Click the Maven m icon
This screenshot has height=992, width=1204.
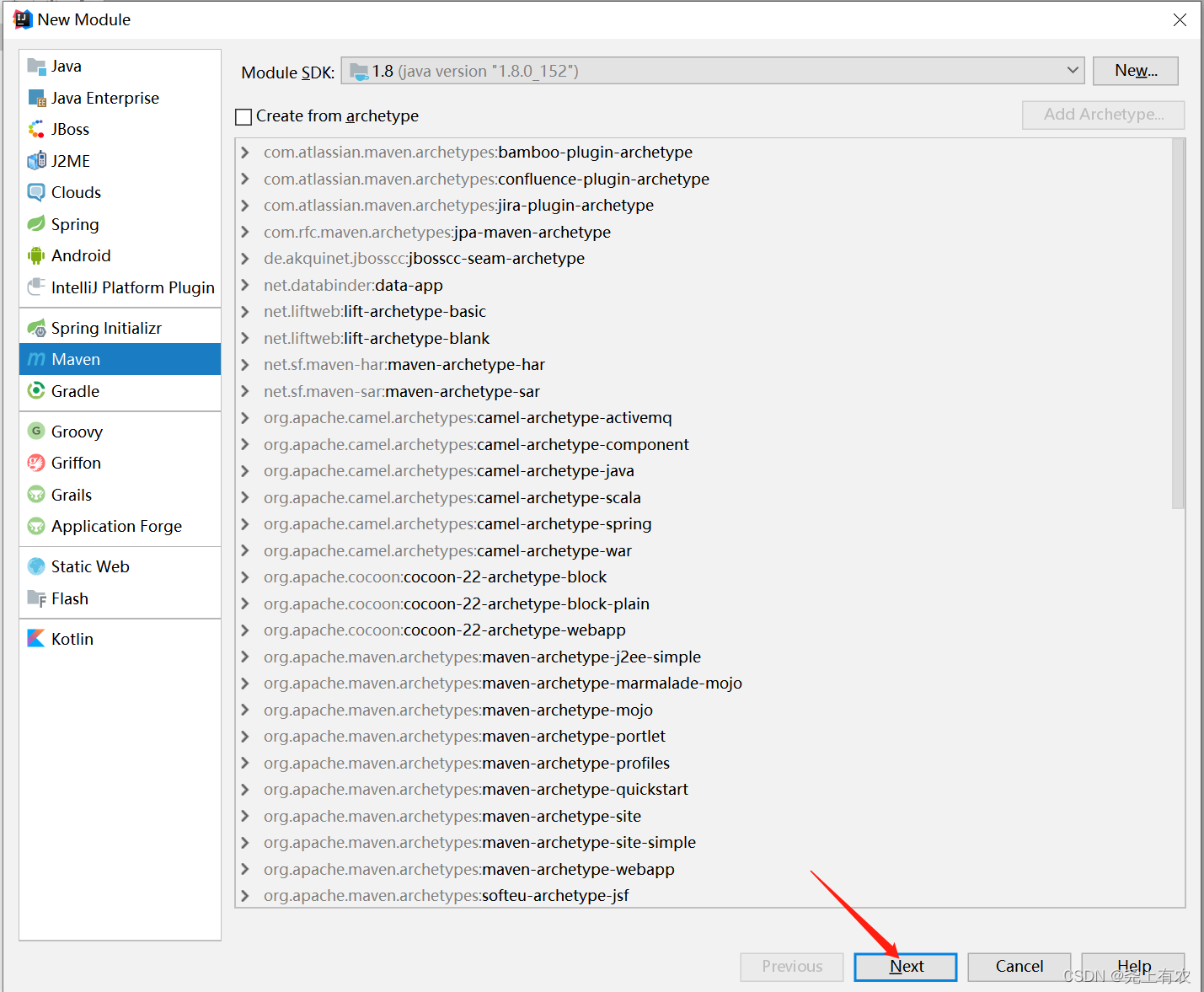click(x=36, y=359)
